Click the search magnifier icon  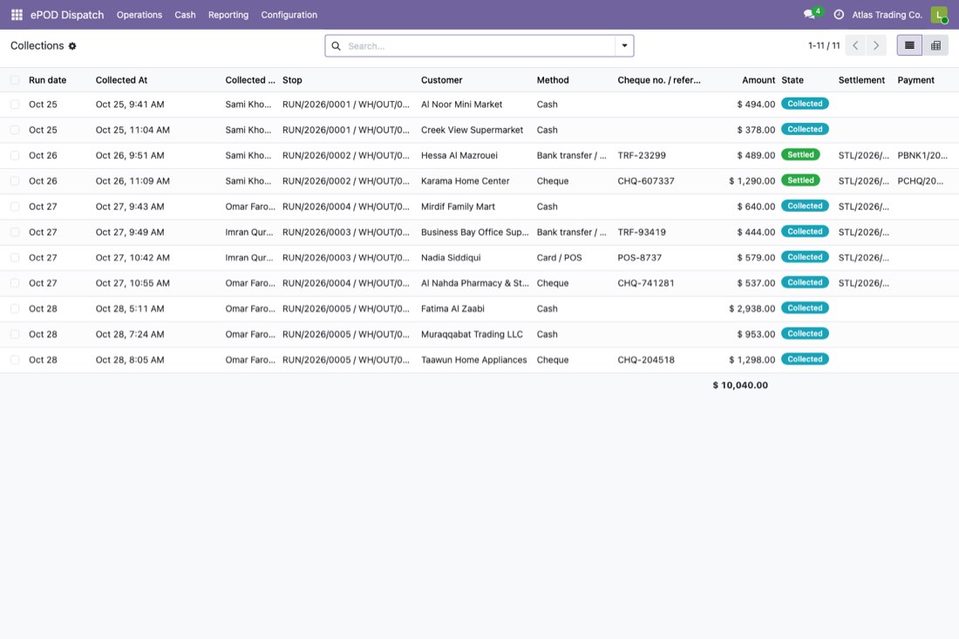click(336, 46)
